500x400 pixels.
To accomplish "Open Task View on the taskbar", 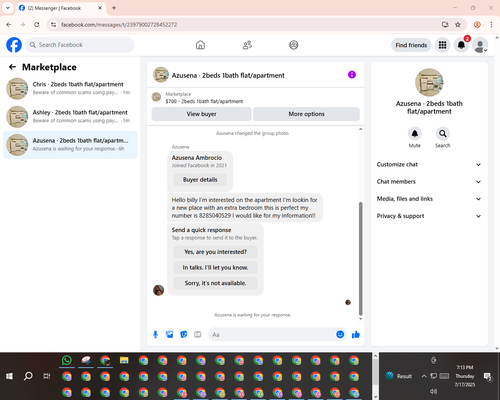I will 47,376.
